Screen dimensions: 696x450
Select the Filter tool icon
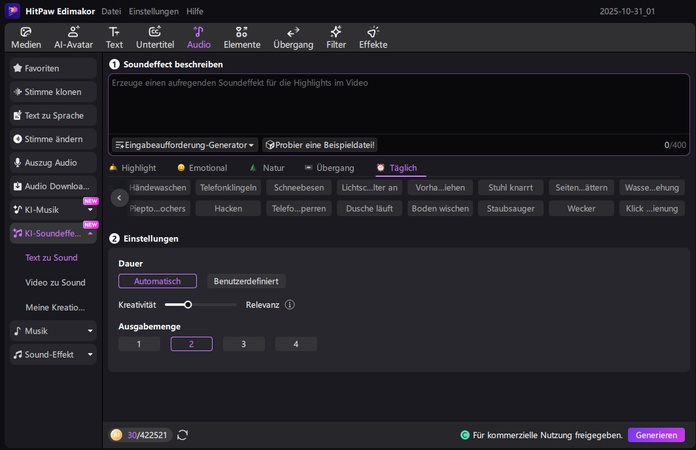336,37
